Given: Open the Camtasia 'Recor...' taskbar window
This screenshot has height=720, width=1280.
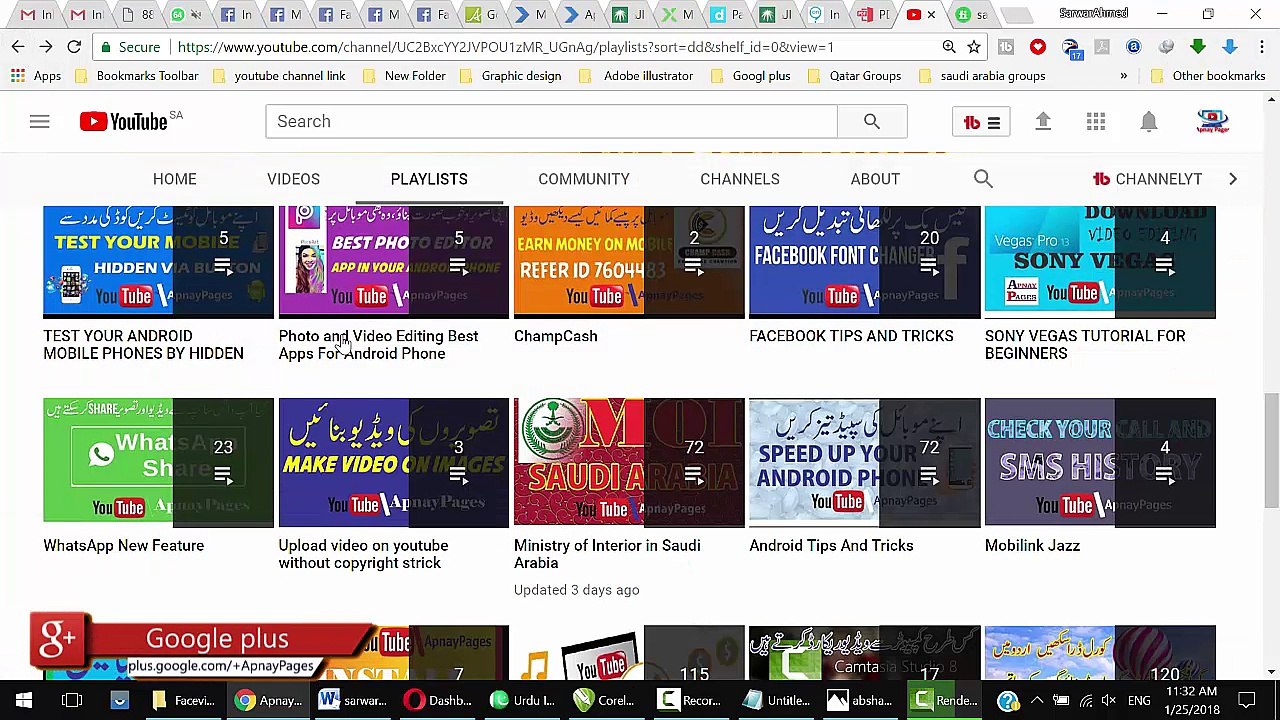Looking at the screenshot, I should tap(690, 701).
